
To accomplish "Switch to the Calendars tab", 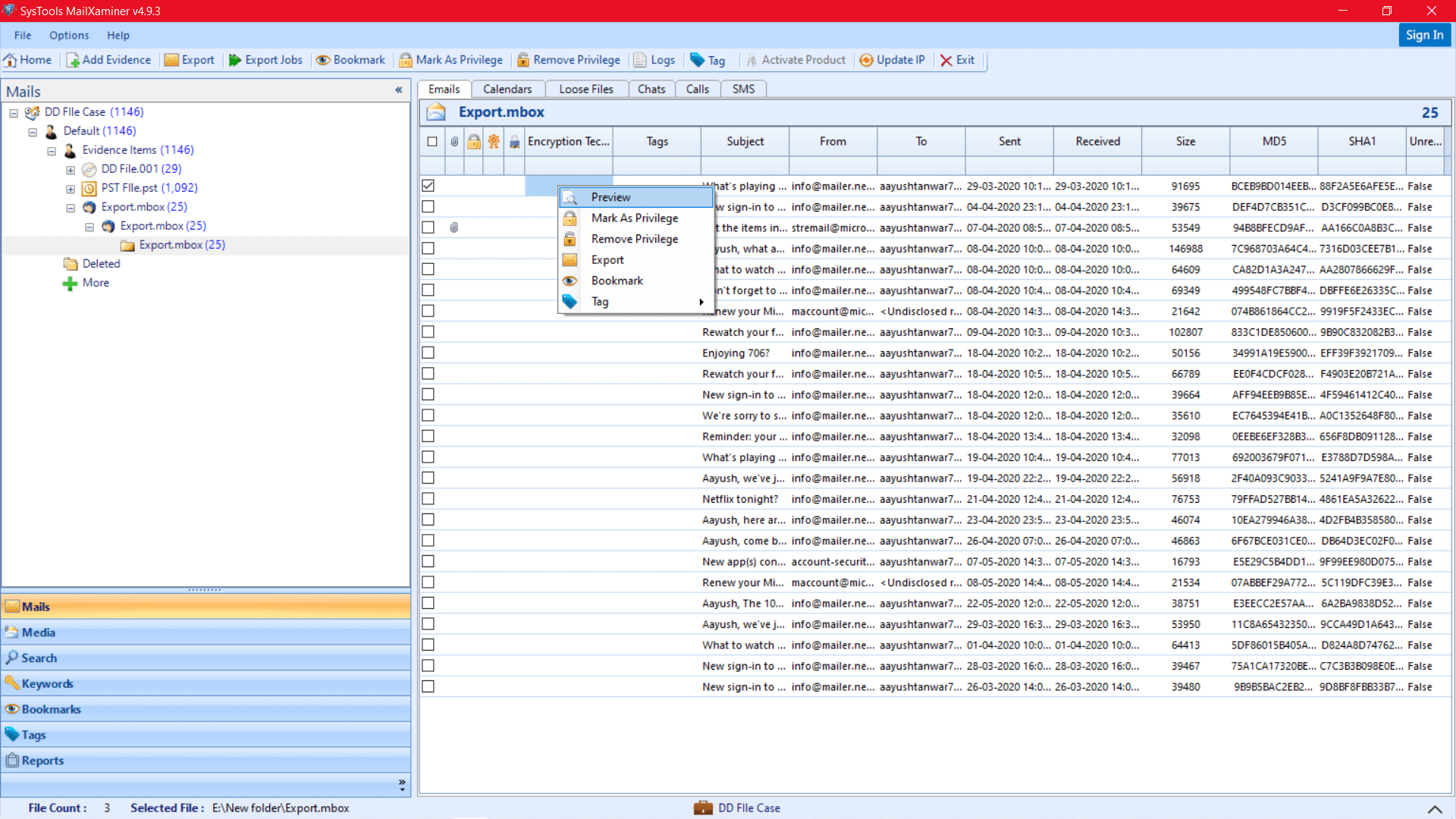I will (507, 89).
